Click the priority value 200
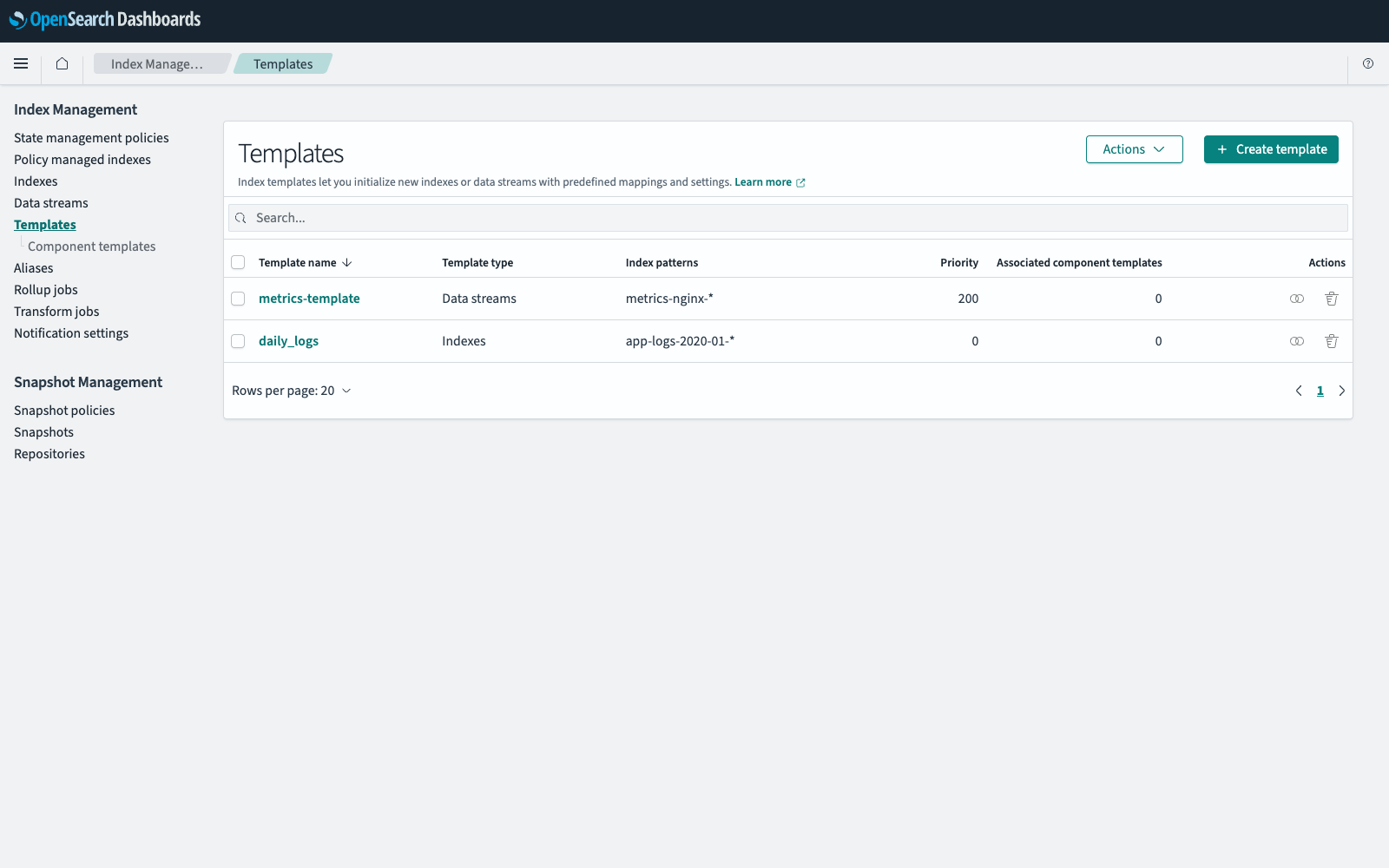The height and width of the screenshot is (868, 1389). click(968, 299)
